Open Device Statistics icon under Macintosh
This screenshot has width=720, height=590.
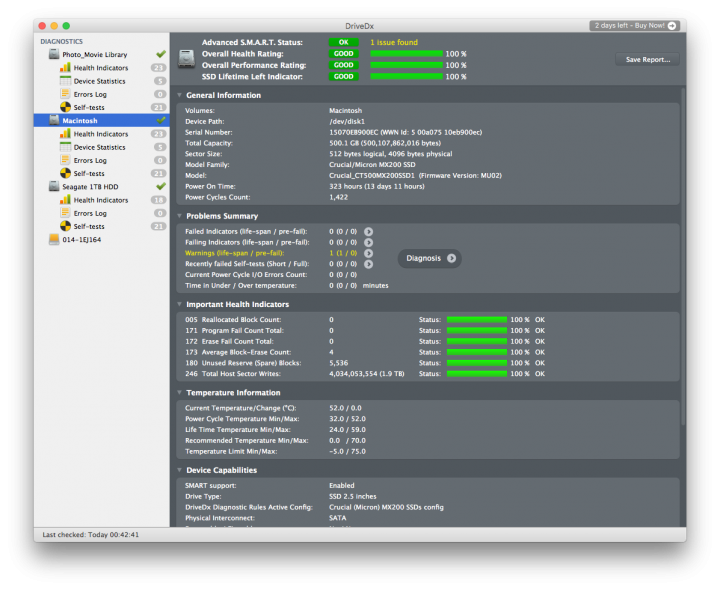(65, 147)
